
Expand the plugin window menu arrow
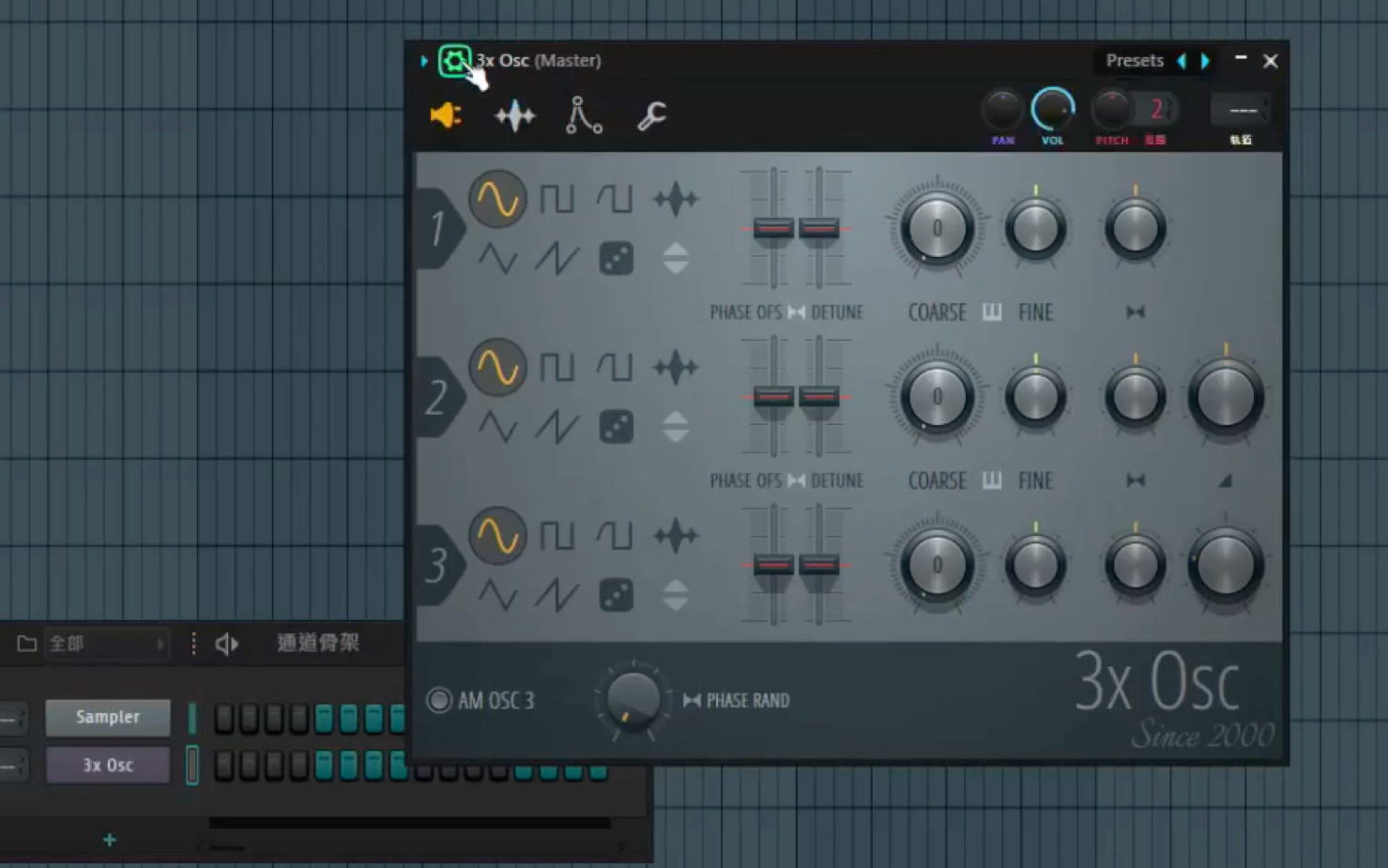point(424,61)
